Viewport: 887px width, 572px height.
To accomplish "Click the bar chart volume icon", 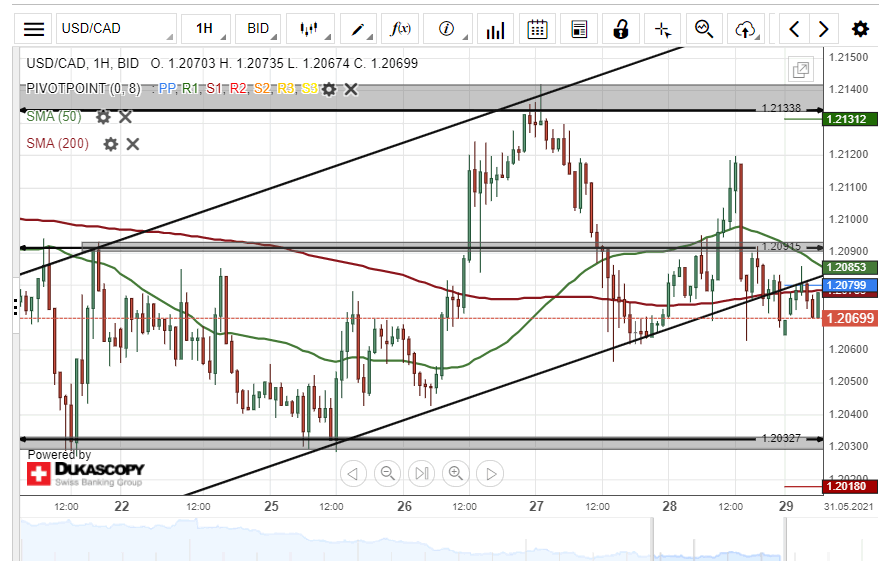I will click(x=494, y=29).
